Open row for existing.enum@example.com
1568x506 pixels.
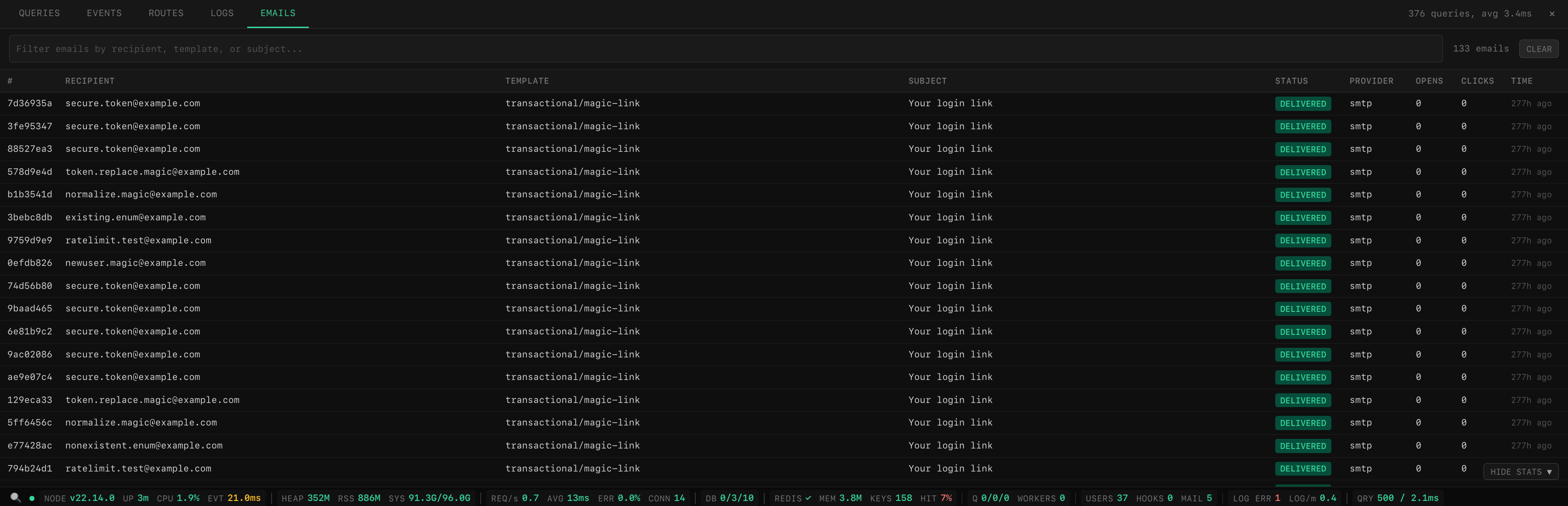[135, 218]
